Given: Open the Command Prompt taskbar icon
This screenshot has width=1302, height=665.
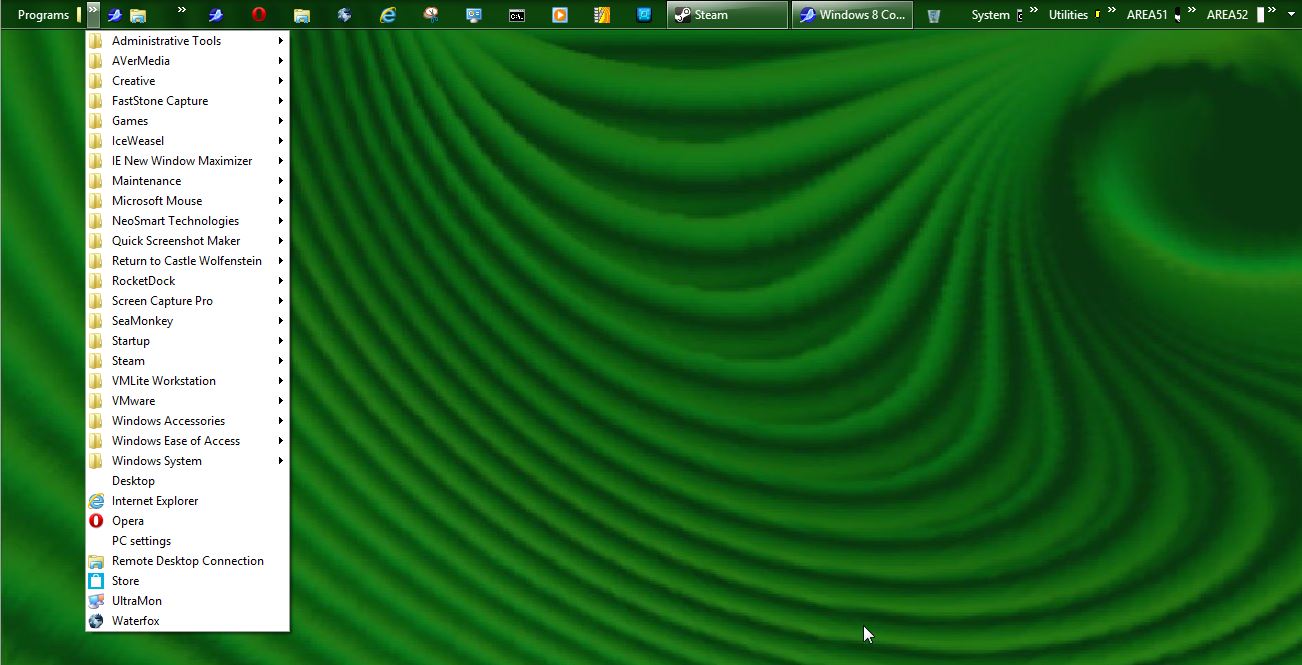Looking at the screenshot, I should [517, 15].
